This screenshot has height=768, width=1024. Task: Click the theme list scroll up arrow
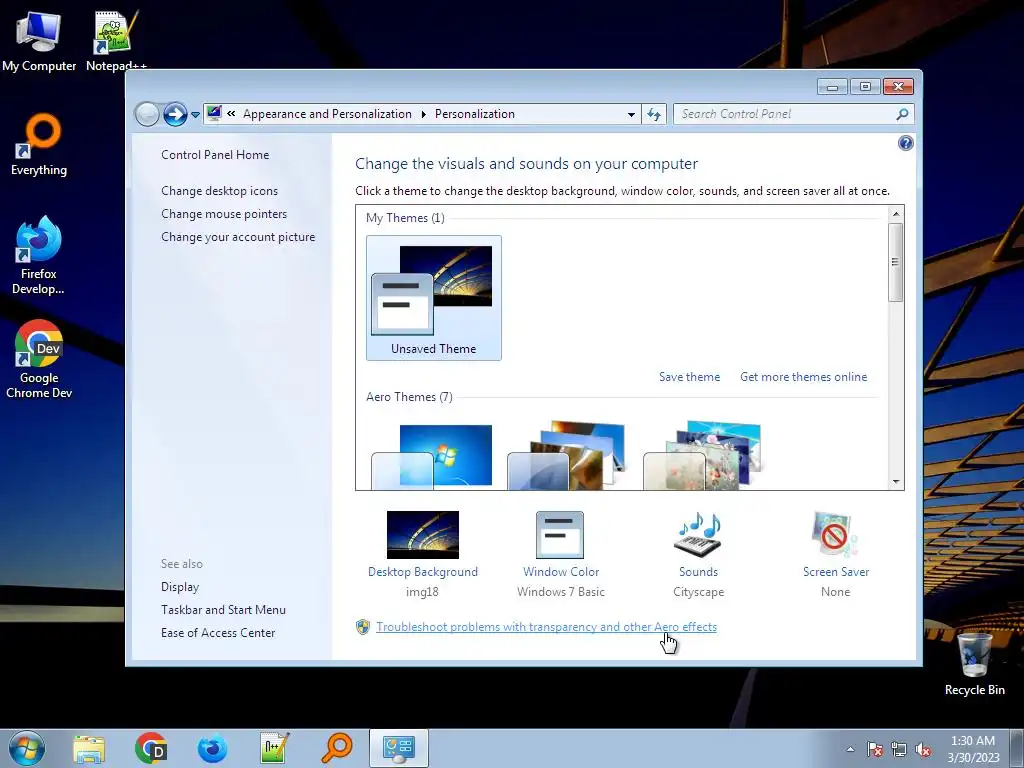[x=896, y=214]
